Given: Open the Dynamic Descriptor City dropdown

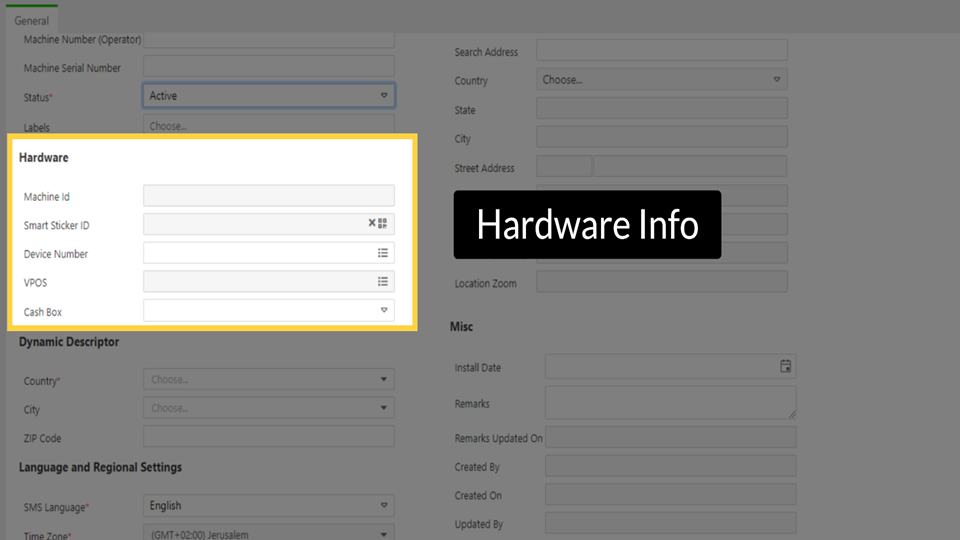Looking at the screenshot, I should [x=384, y=408].
